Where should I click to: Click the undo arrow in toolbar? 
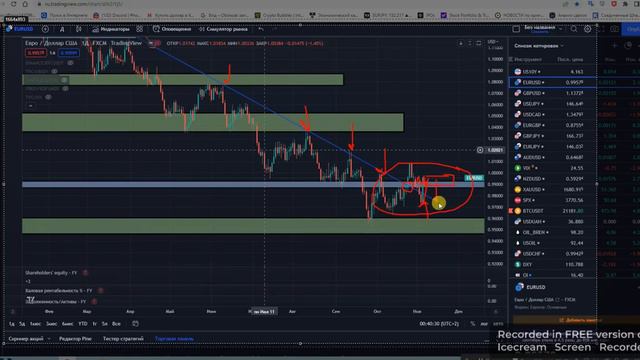point(261,29)
